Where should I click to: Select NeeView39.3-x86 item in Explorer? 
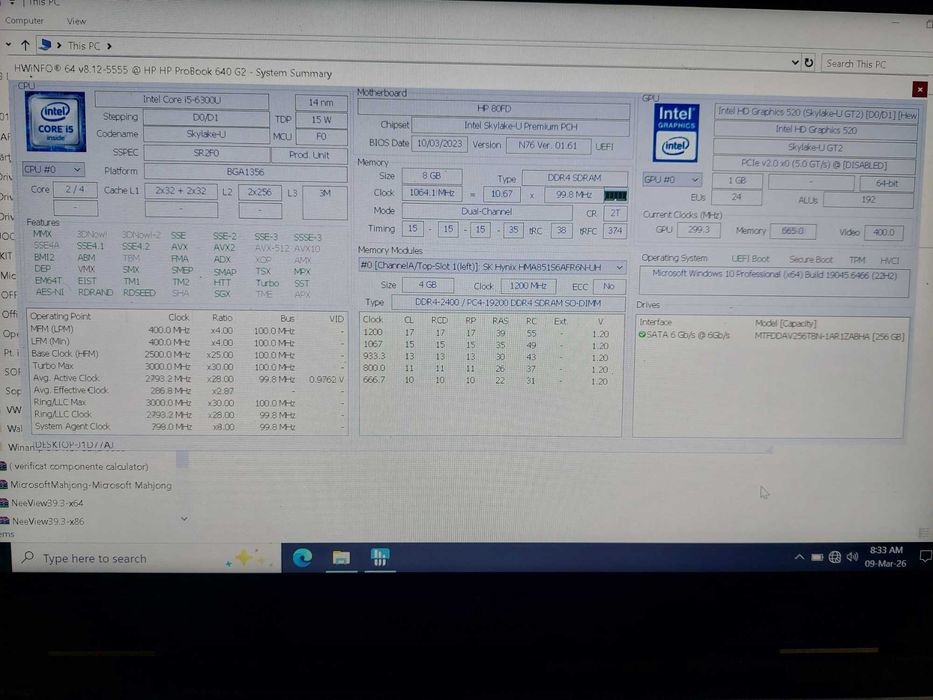tap(48, 521)
